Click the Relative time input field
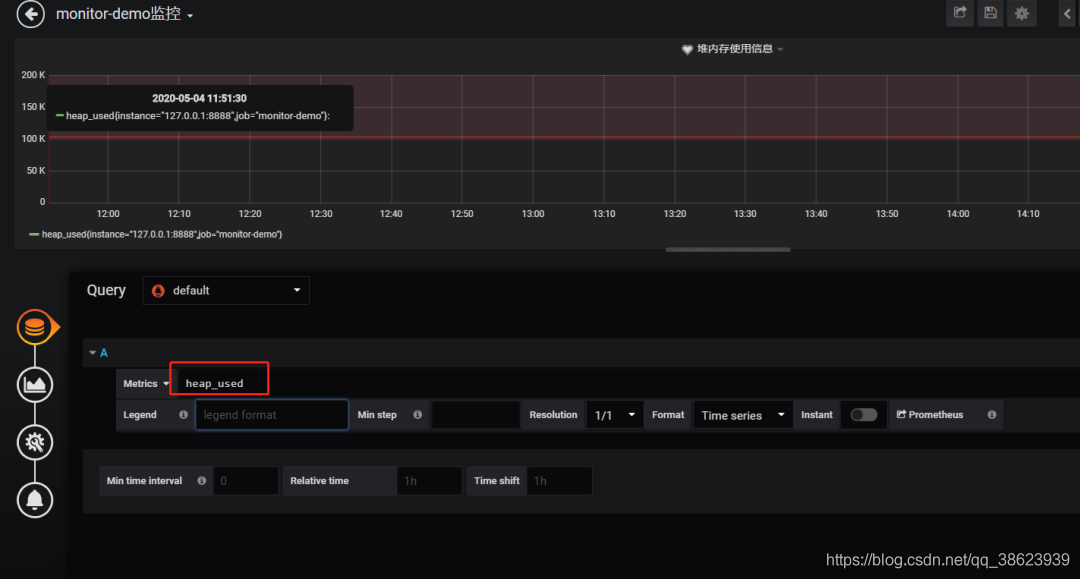Image resolution: width=1080 pixels, height=579 pixels. click(x=429, y=481)
